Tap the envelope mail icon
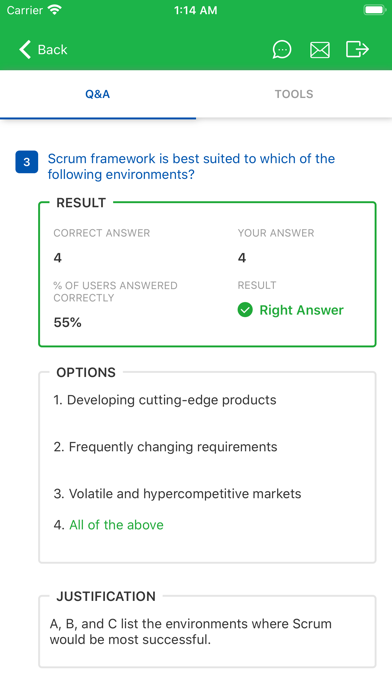This screenshot has height=696, width=392. [320, 50]
